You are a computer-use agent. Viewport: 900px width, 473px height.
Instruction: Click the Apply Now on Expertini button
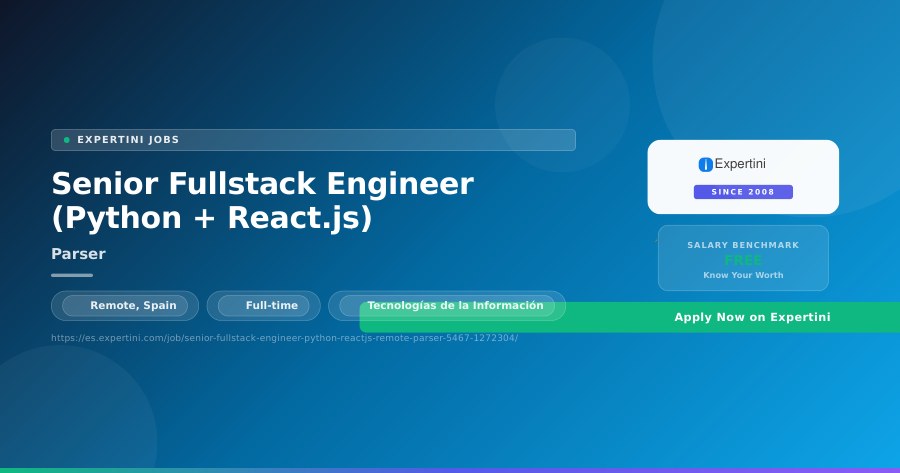click(x=630, y=317)
